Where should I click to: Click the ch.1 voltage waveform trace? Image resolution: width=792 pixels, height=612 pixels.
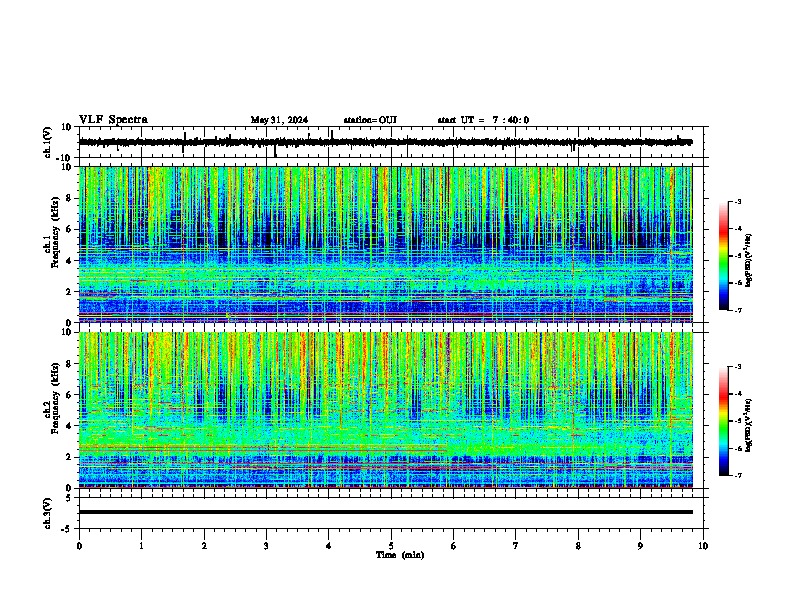tap(385, 142)
